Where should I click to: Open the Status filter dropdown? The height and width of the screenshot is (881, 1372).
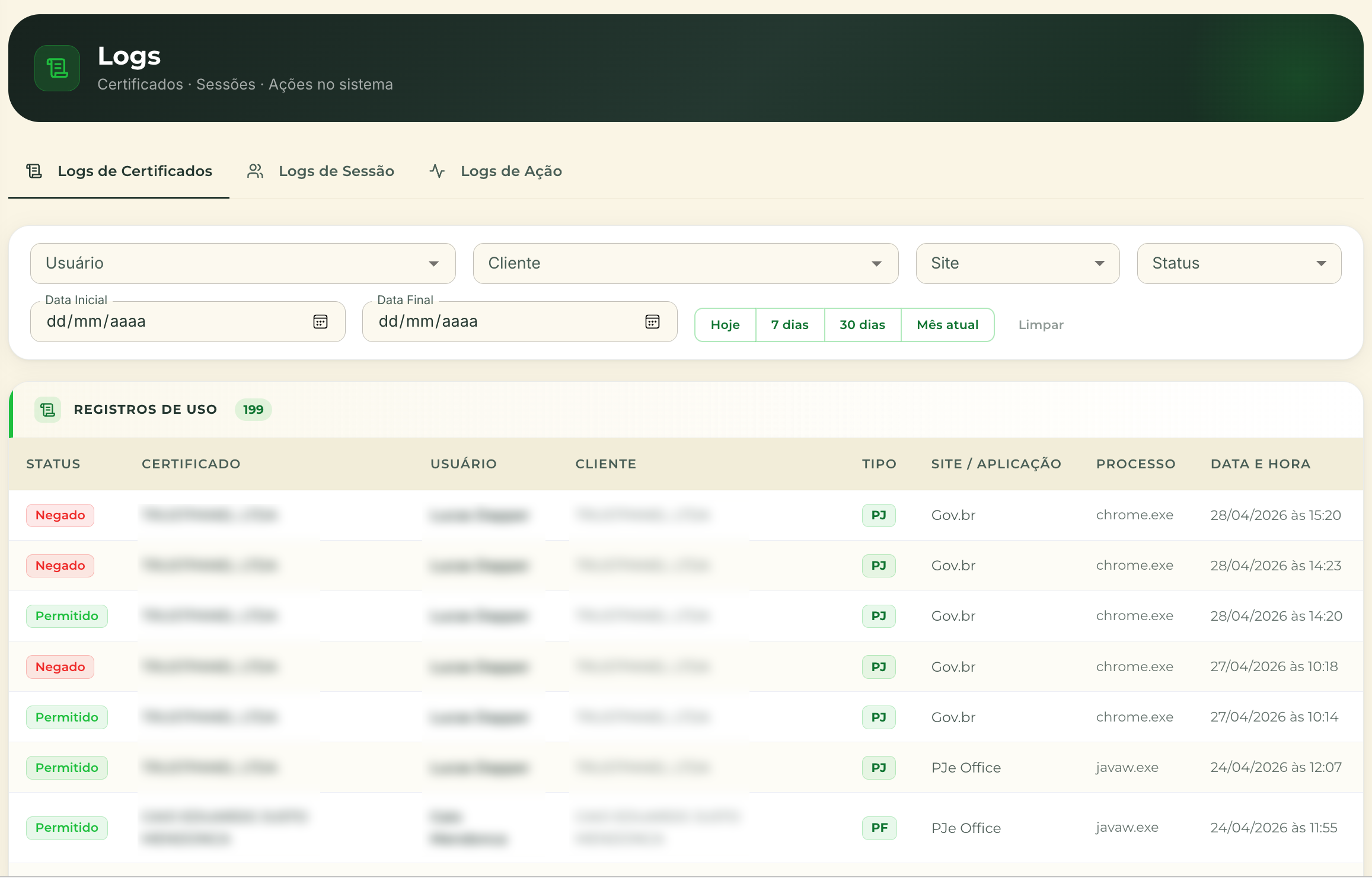pyautogui.click(x=1239, y=263)
